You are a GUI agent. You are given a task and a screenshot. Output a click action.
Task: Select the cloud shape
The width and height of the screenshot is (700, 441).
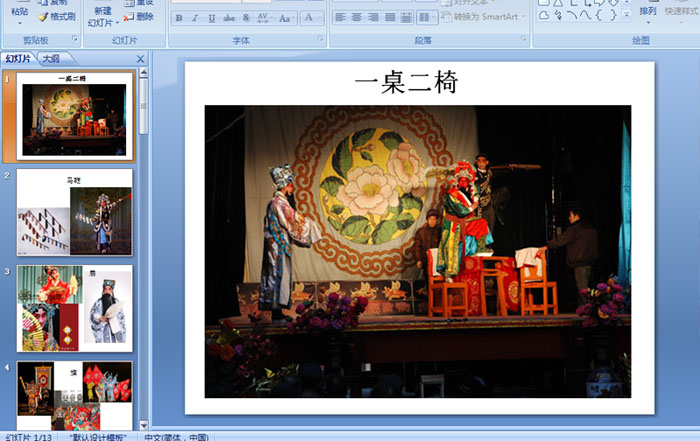tap(544, 15)
